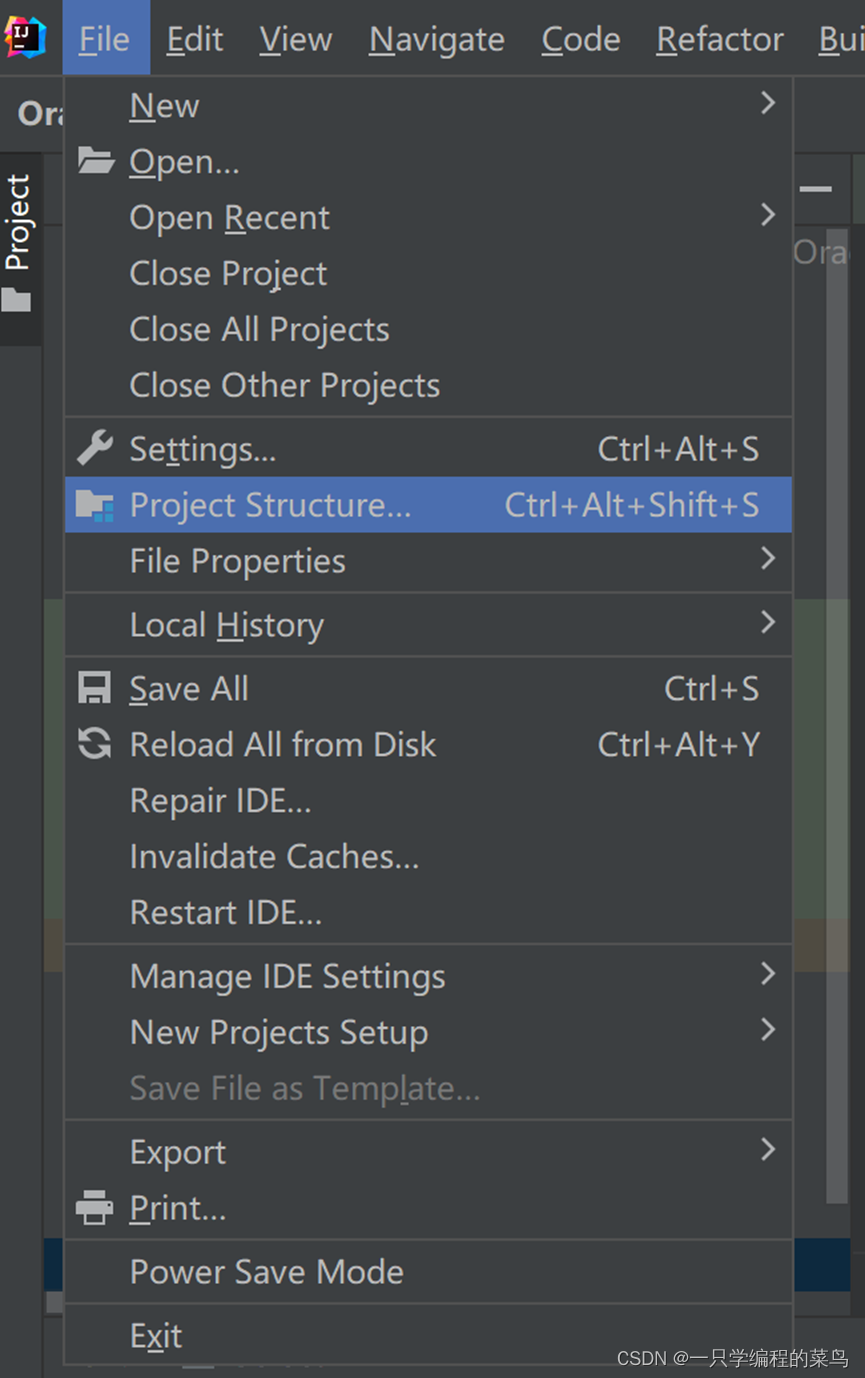Viewport: 865px width, 1378px height.
Task: Open the Navigate menu
Action: click(437, 39)
